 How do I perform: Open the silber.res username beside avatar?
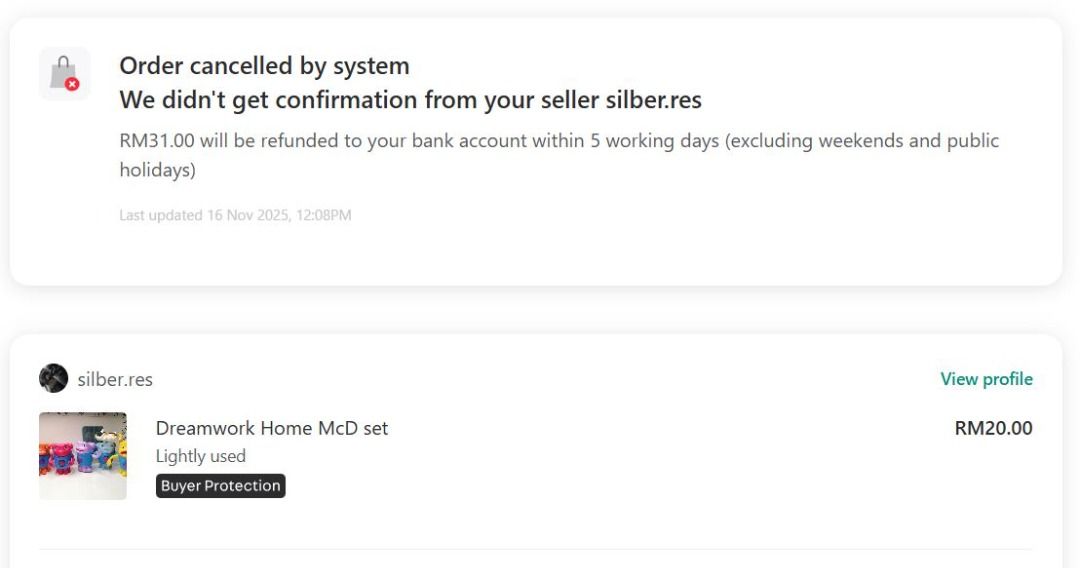[x=115, y=380]
